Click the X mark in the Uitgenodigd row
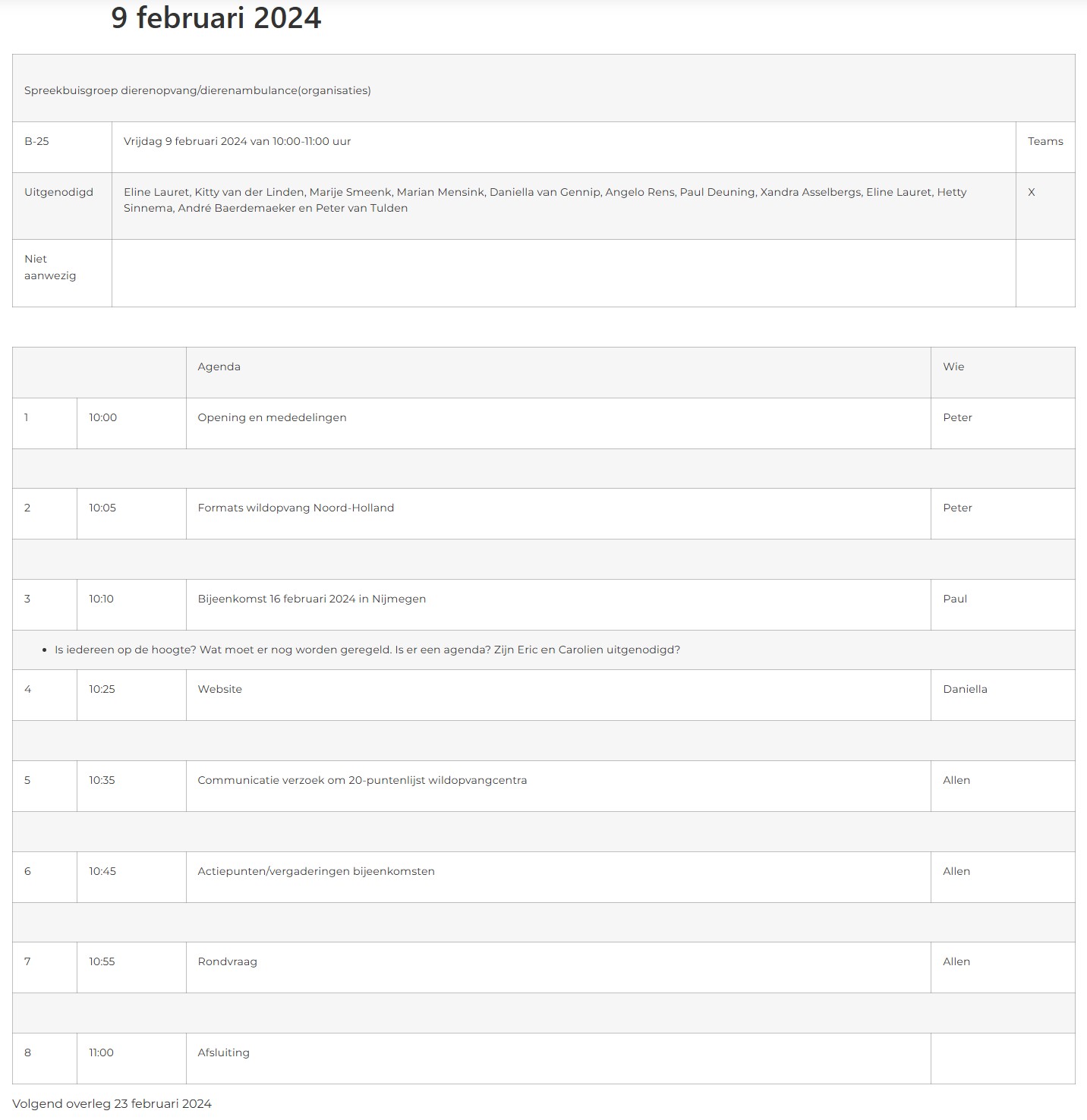1087x1120 pixels. (1031, 193)
